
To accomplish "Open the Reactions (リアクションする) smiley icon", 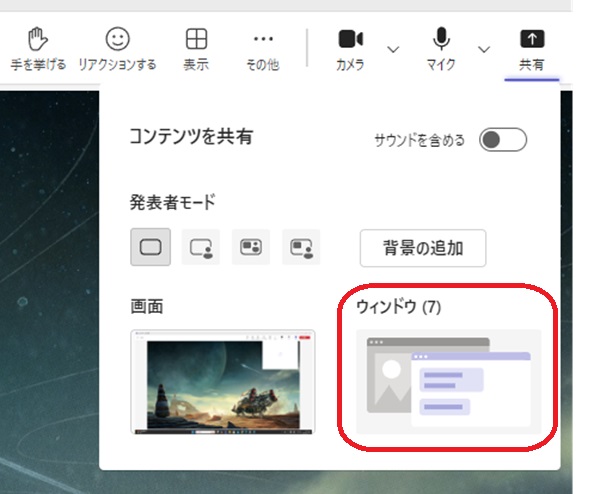I will 118,40.
